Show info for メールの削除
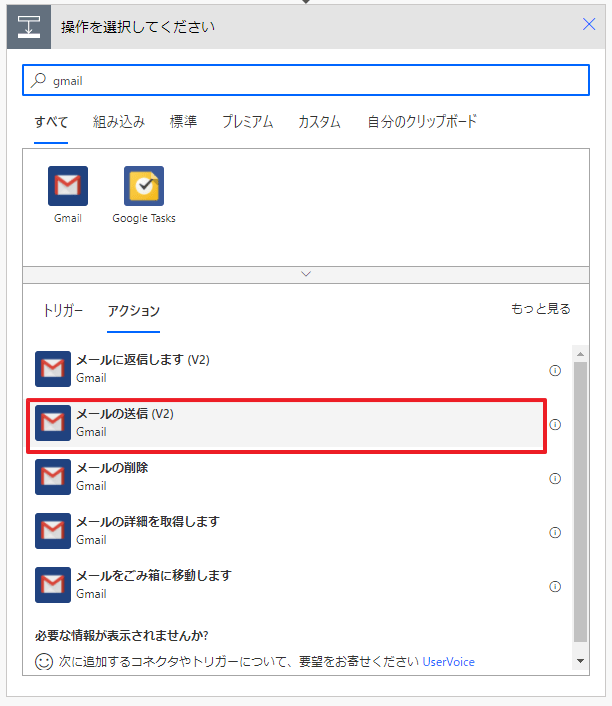 tap(555, 479)
